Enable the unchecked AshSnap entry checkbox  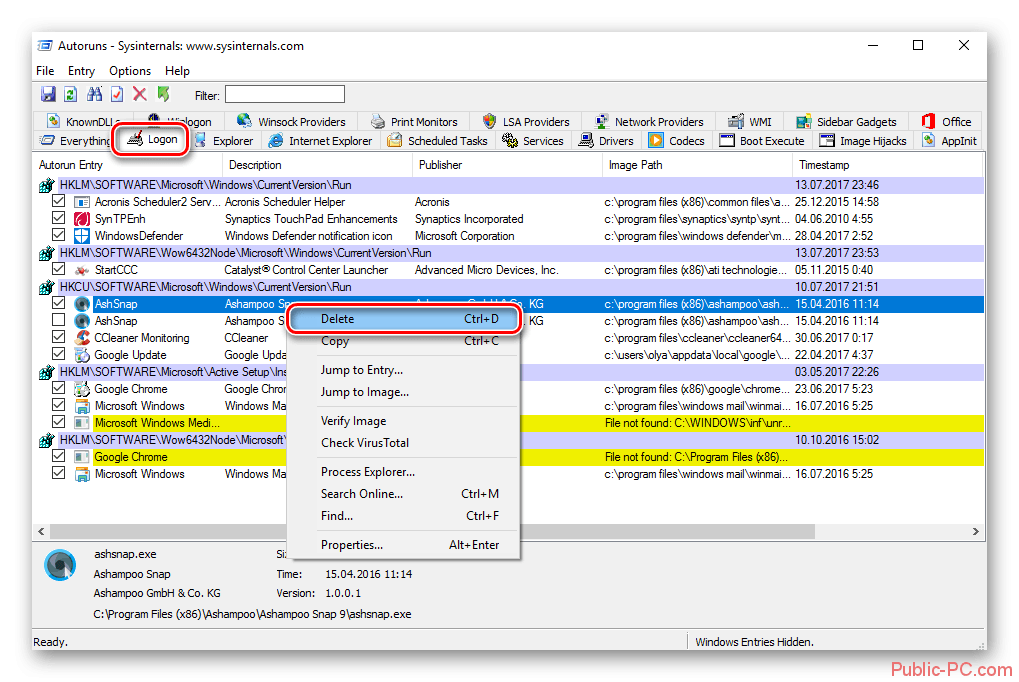coord(59,321)
